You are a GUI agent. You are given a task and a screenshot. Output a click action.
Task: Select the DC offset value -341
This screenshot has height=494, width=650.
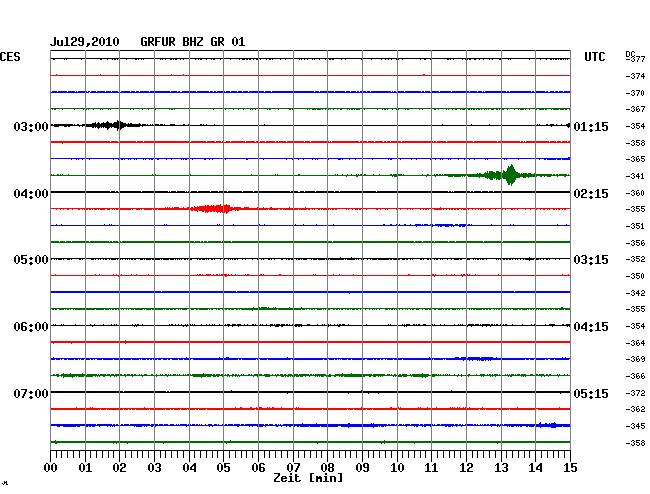click(x=635, y=176)
